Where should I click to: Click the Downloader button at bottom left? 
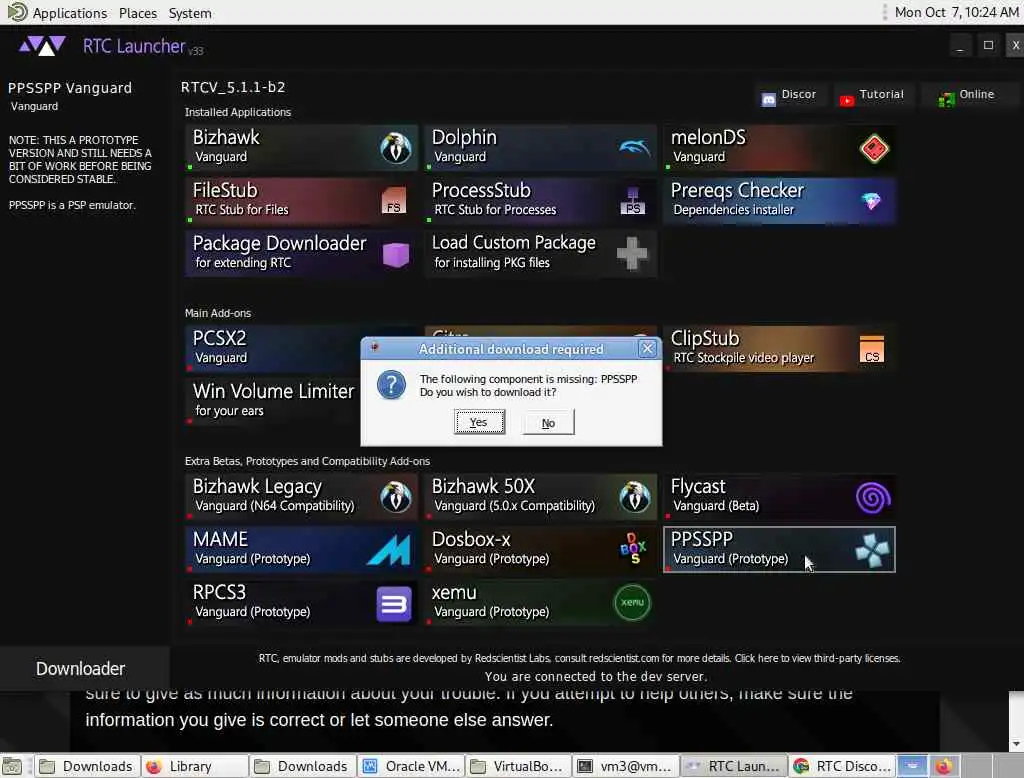point(85,668)
